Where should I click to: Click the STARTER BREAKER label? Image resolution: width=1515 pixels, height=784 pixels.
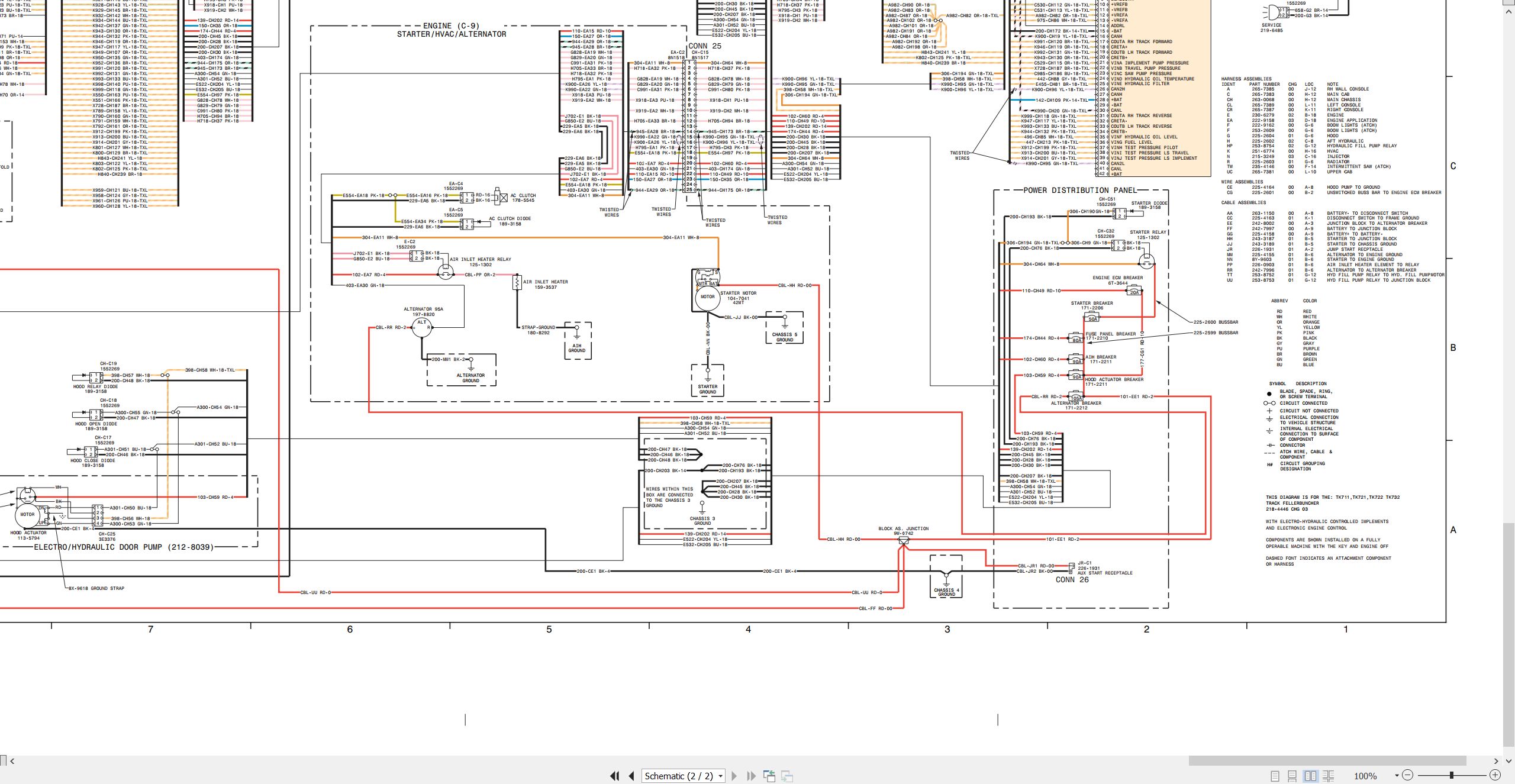point(1092,304)
